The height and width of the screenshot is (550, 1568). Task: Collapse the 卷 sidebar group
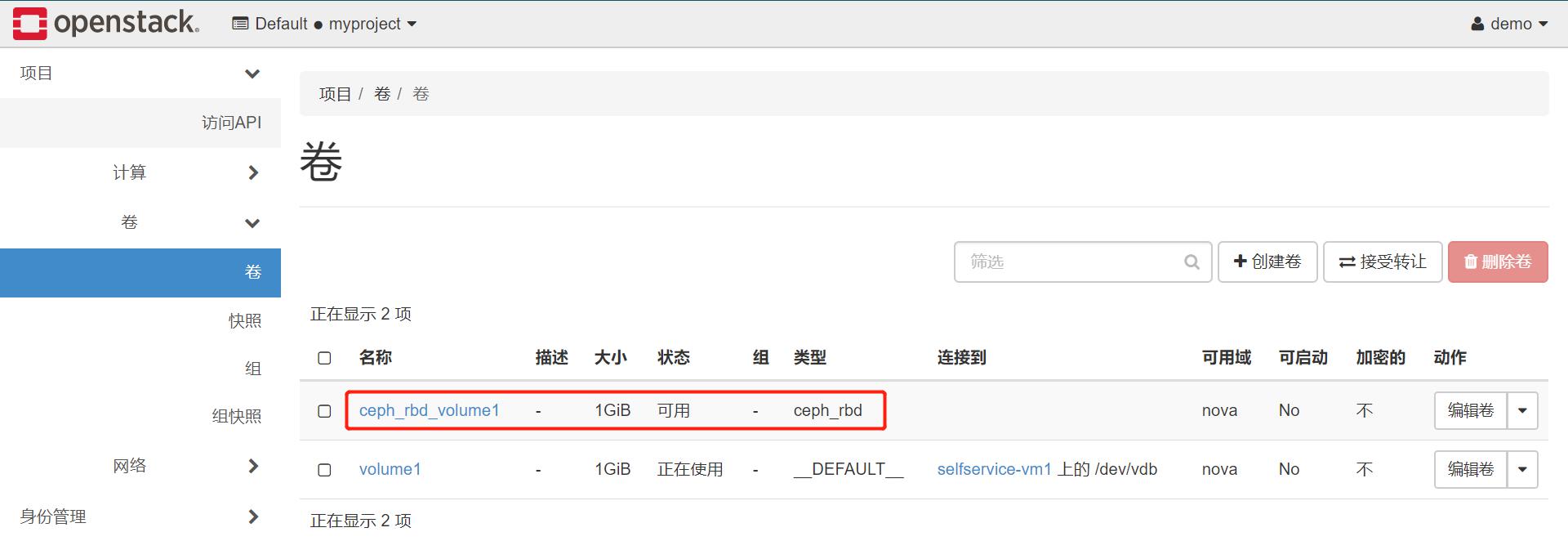coord(140,222)
